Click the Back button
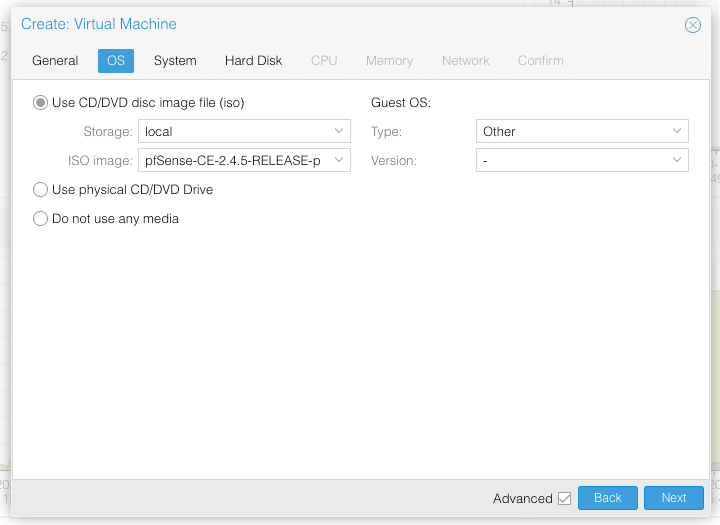Image resolution: width=720 pixels, height=525 pixels. coord(607,498)
